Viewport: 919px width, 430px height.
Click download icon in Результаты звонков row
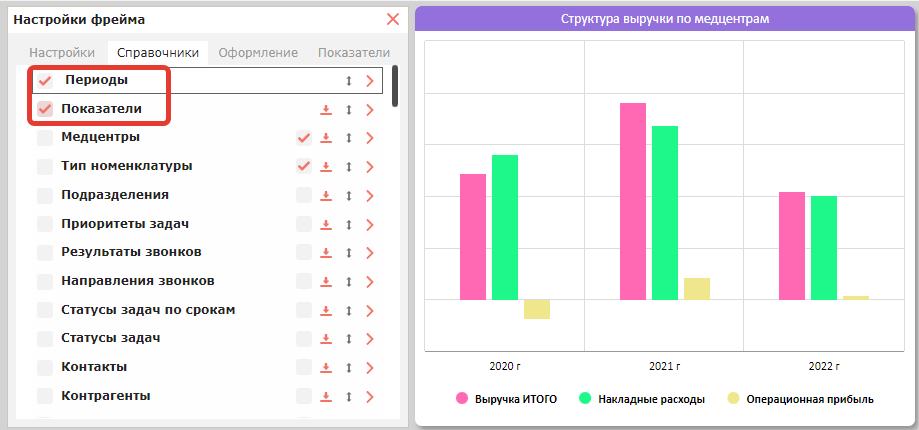(x=326, y=253)
